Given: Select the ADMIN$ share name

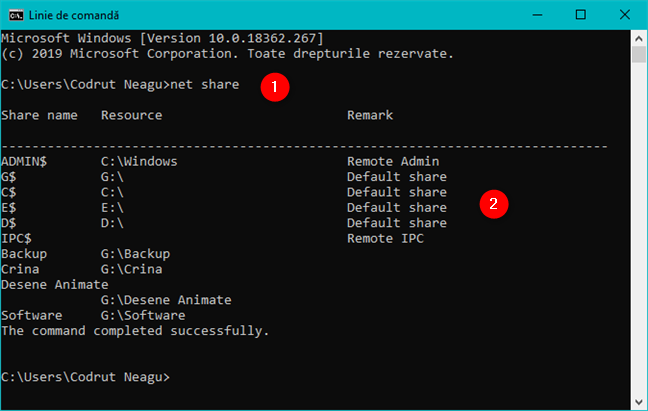Looking at the screenshot, I should (x=24, y=161).
